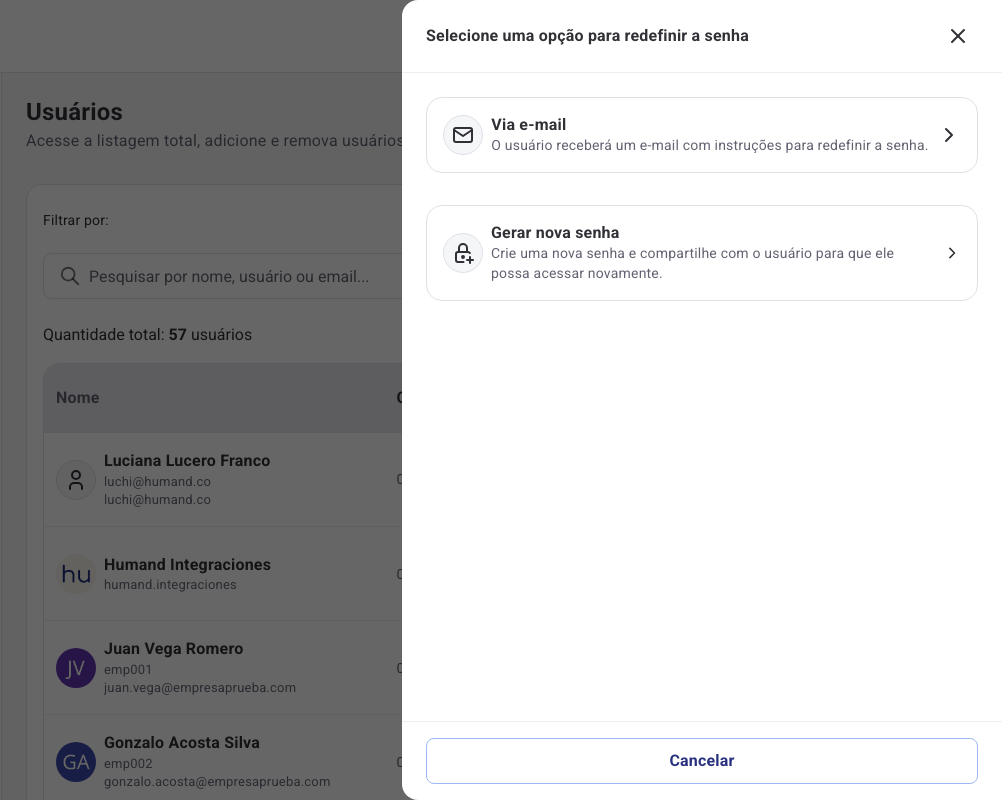Open the Humand Integraciones user row
The width and height of the screenshot is (1002, 800).
coord(222,574)
